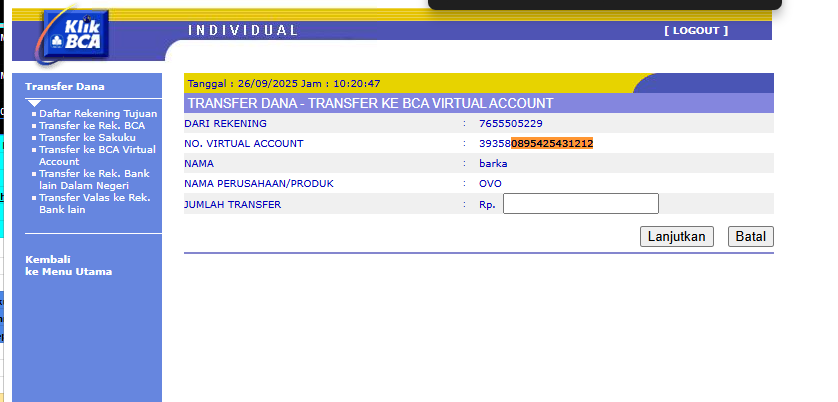Viewport: 838px width, 402px height.
Task: Open Transfer ke BCA Virtual Account
Action: [x=97, y=156]
